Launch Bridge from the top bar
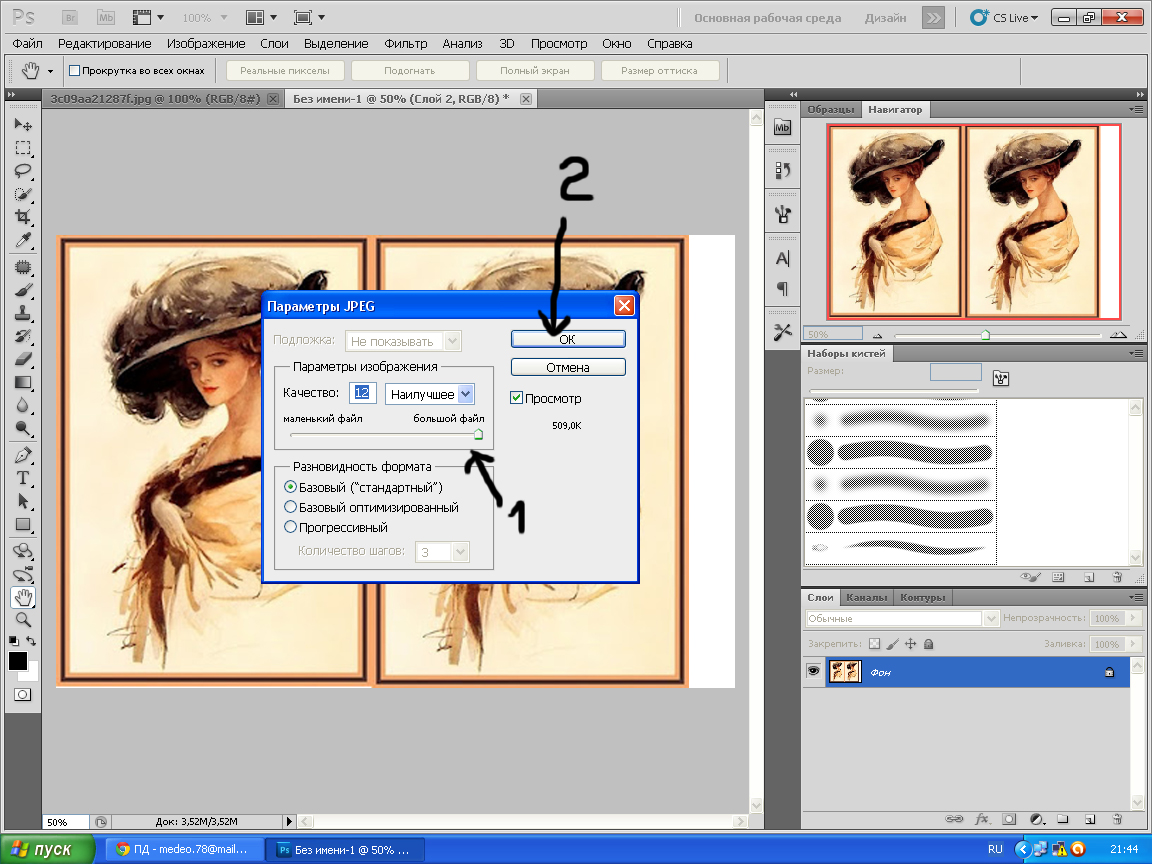This screenshot has height=864, width=1152. (x=70, y=18)
